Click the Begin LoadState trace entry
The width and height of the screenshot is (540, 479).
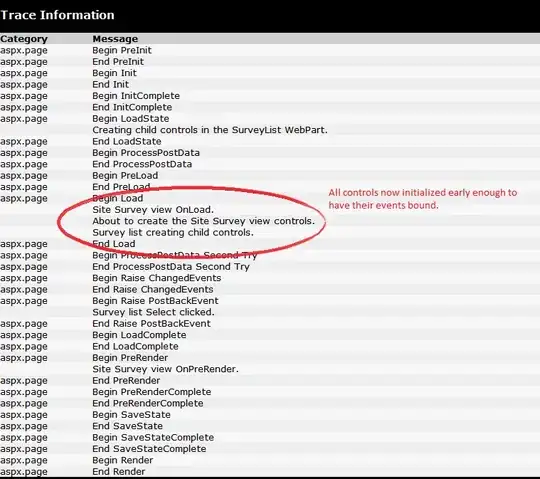point(131,118)
